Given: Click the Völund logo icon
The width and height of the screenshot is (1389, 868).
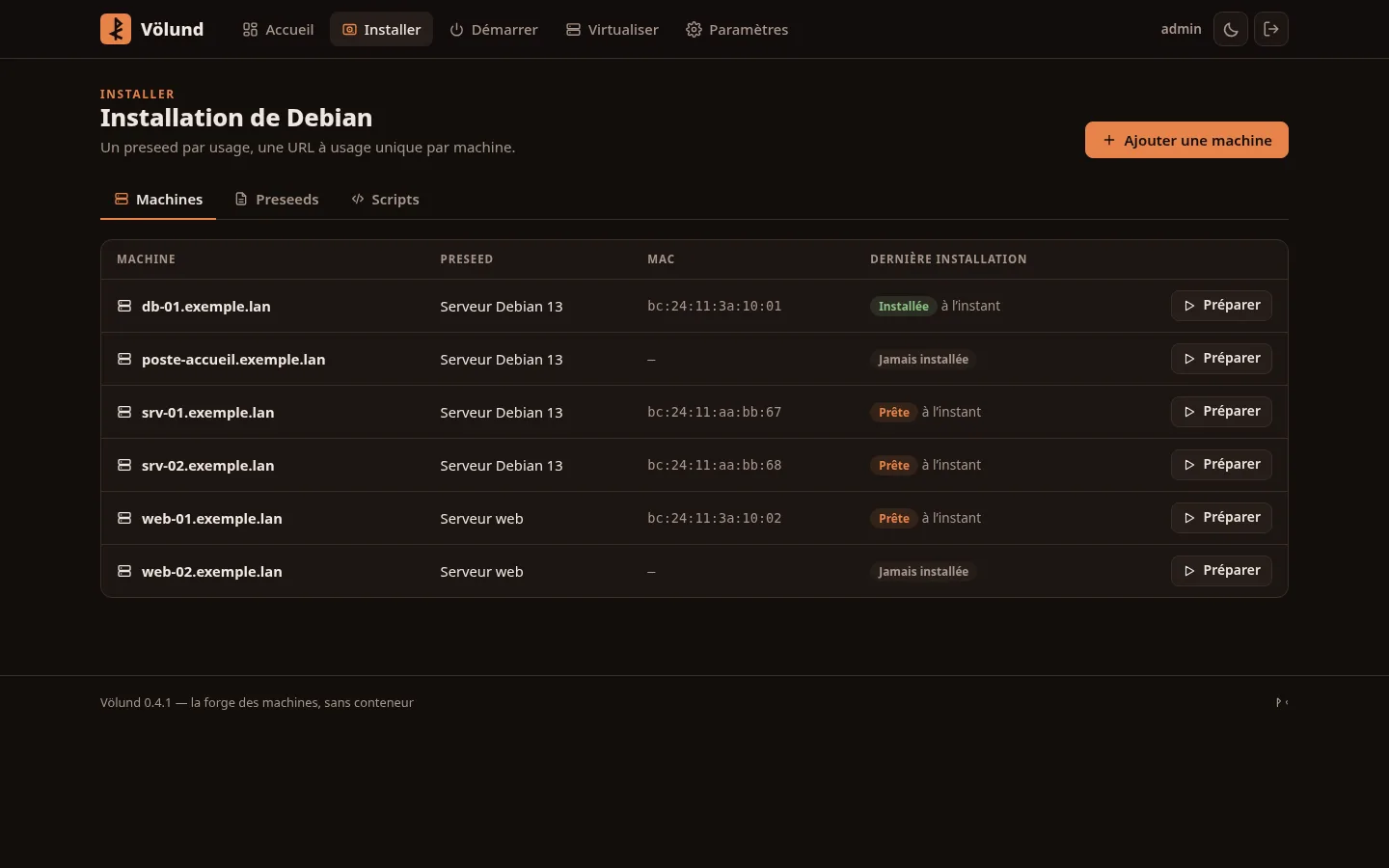Looking at the screenshot, I should [x=116, y=29].
